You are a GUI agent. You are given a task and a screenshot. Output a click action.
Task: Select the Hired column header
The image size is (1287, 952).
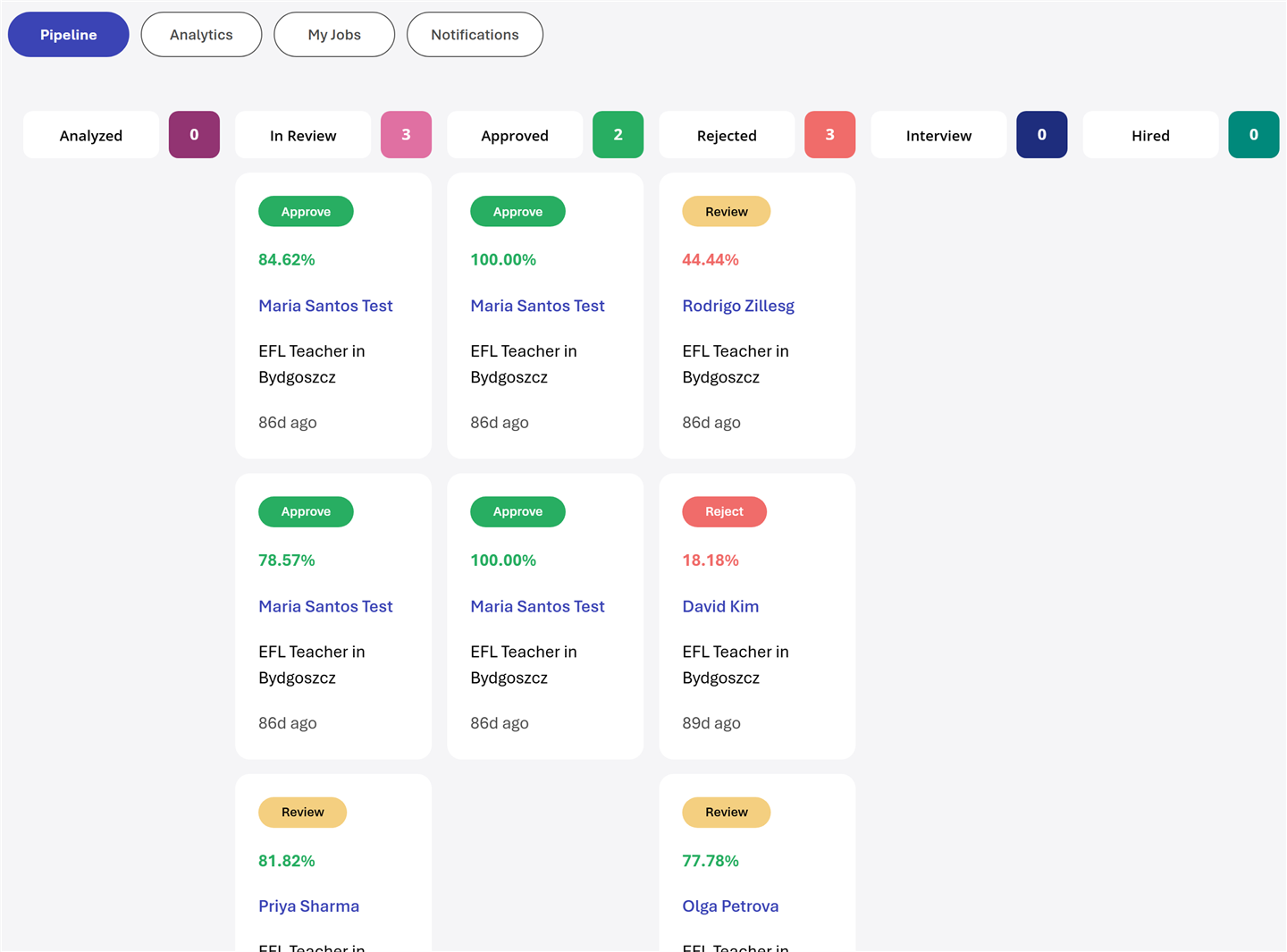click(x=1150, y=135)
